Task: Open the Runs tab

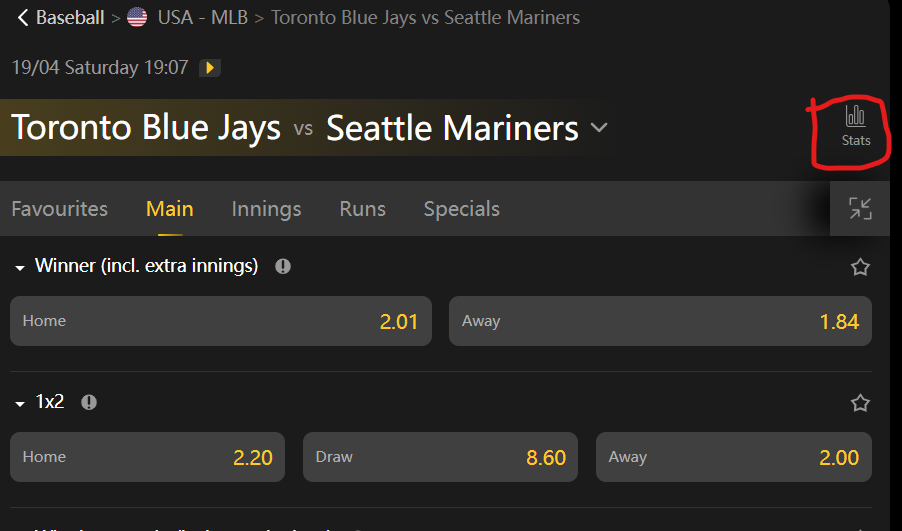Action: coord(362,209)
